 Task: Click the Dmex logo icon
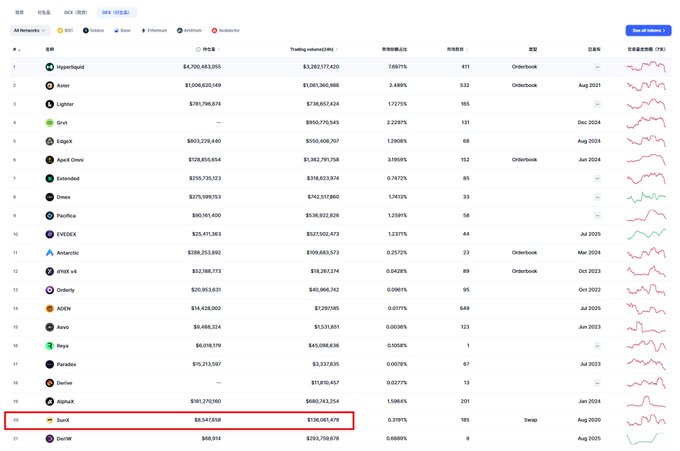pyautogui.click(x=49, y=197)
